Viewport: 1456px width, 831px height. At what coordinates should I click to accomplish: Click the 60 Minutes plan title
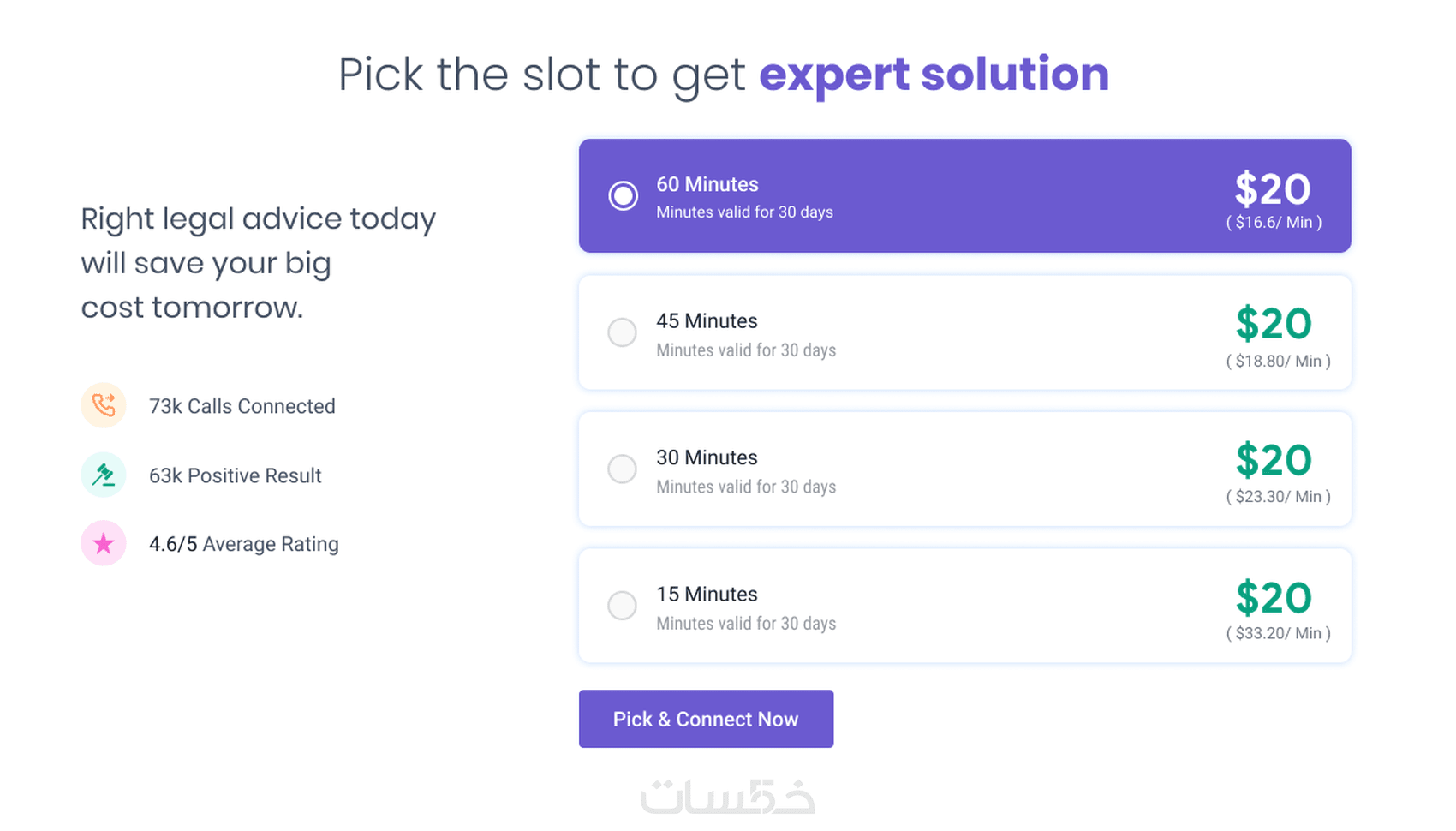707,184
